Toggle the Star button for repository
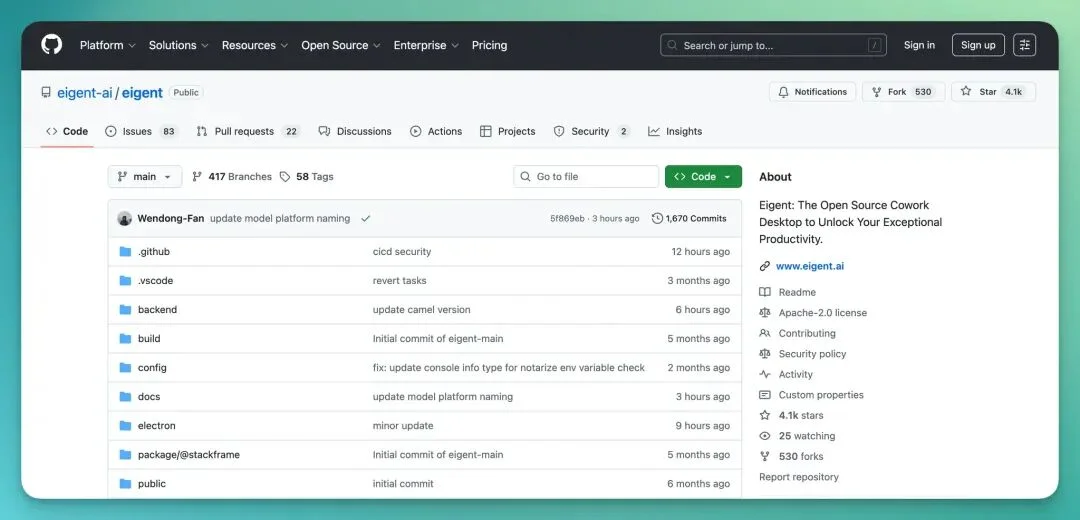Screen dimensions: 1080x520 click(x=993, y=92)
